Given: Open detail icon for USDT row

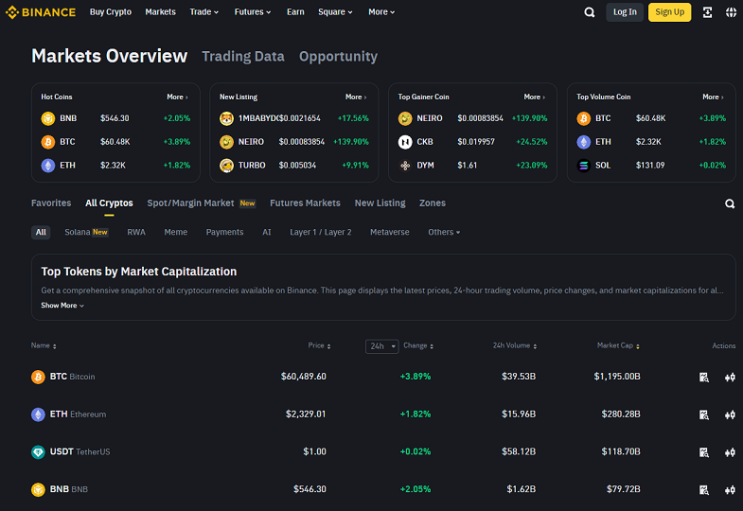Looking at the screenshot, I should point(704,453).
